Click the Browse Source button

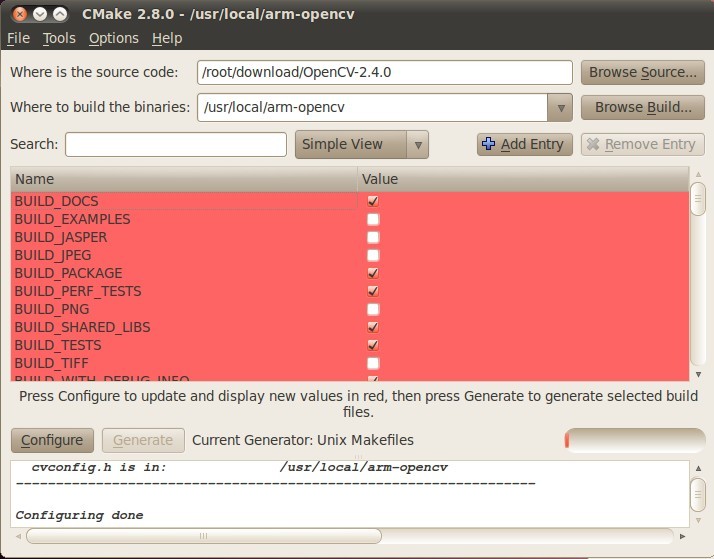(643, 72)
